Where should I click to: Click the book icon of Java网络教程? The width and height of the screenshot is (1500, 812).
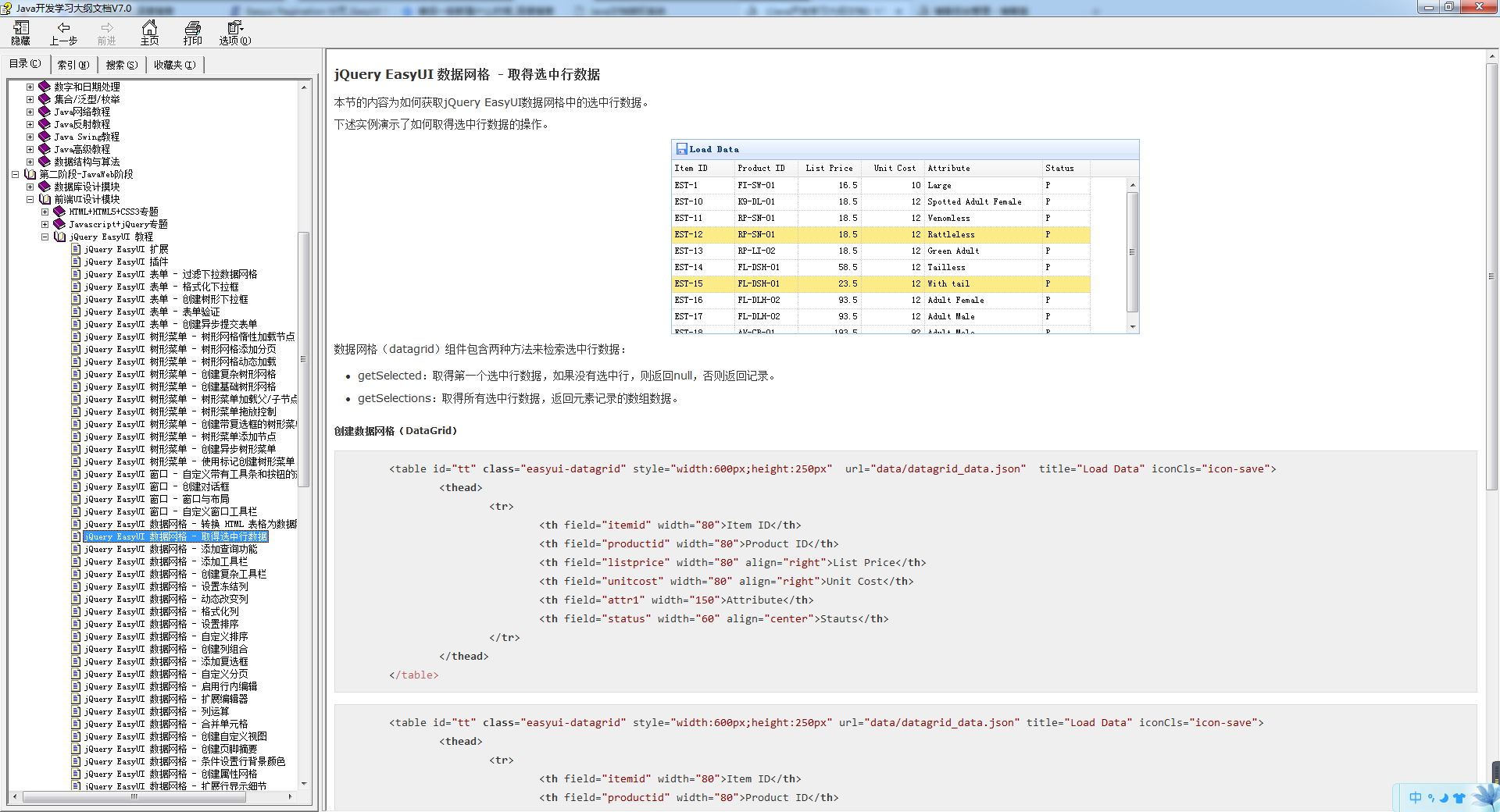point(45,112)
